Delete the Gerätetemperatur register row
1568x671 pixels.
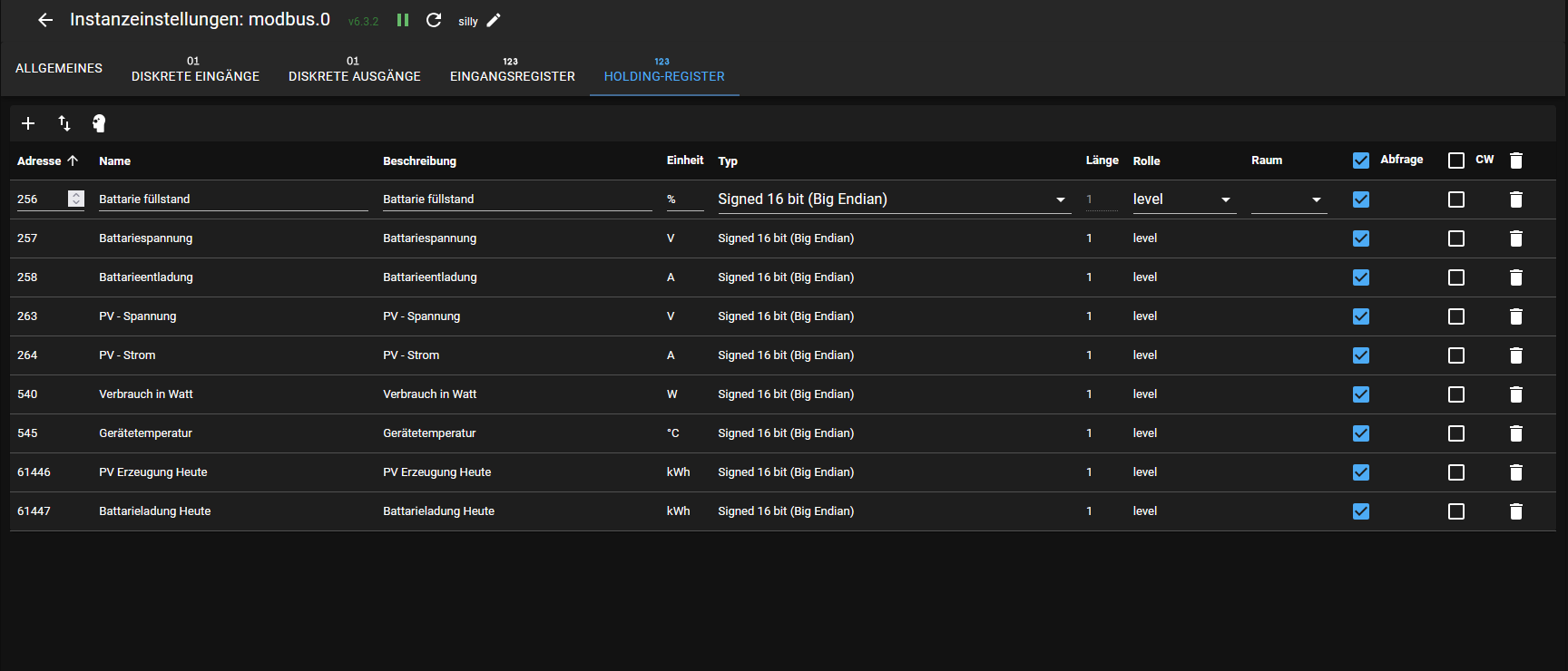[x=1515, y=433]
